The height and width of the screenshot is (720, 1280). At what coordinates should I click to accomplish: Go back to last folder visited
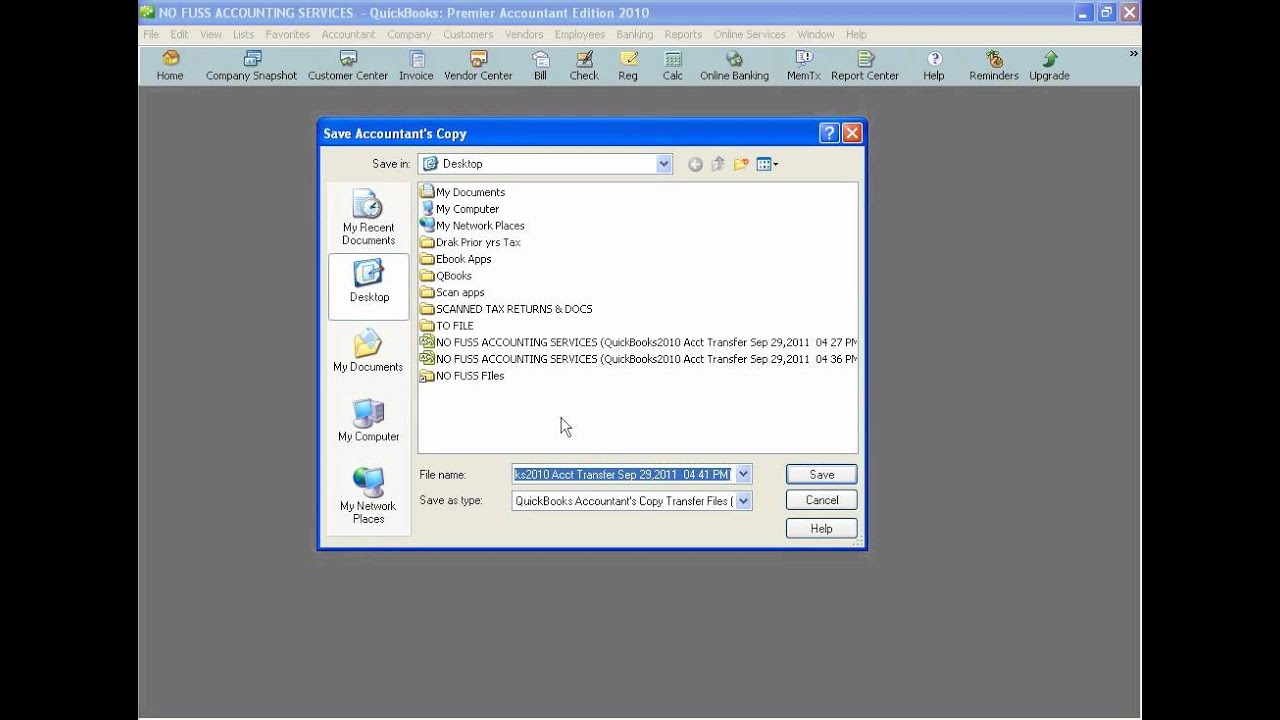point(695,164)
